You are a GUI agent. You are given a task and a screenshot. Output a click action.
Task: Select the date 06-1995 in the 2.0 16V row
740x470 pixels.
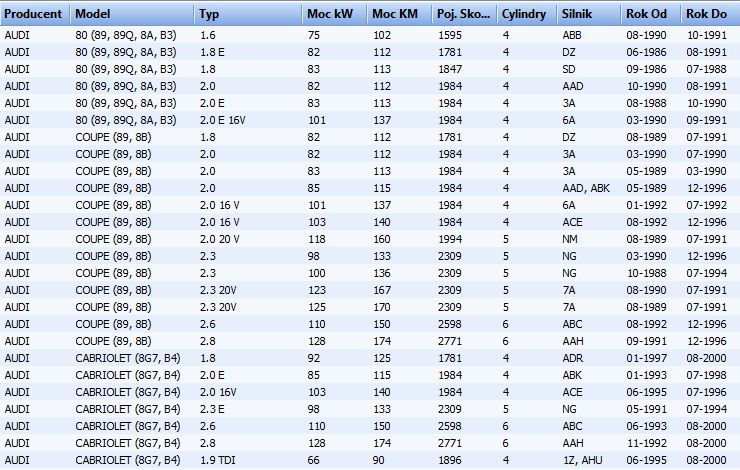pyautogui.click(x=647, y=392)
